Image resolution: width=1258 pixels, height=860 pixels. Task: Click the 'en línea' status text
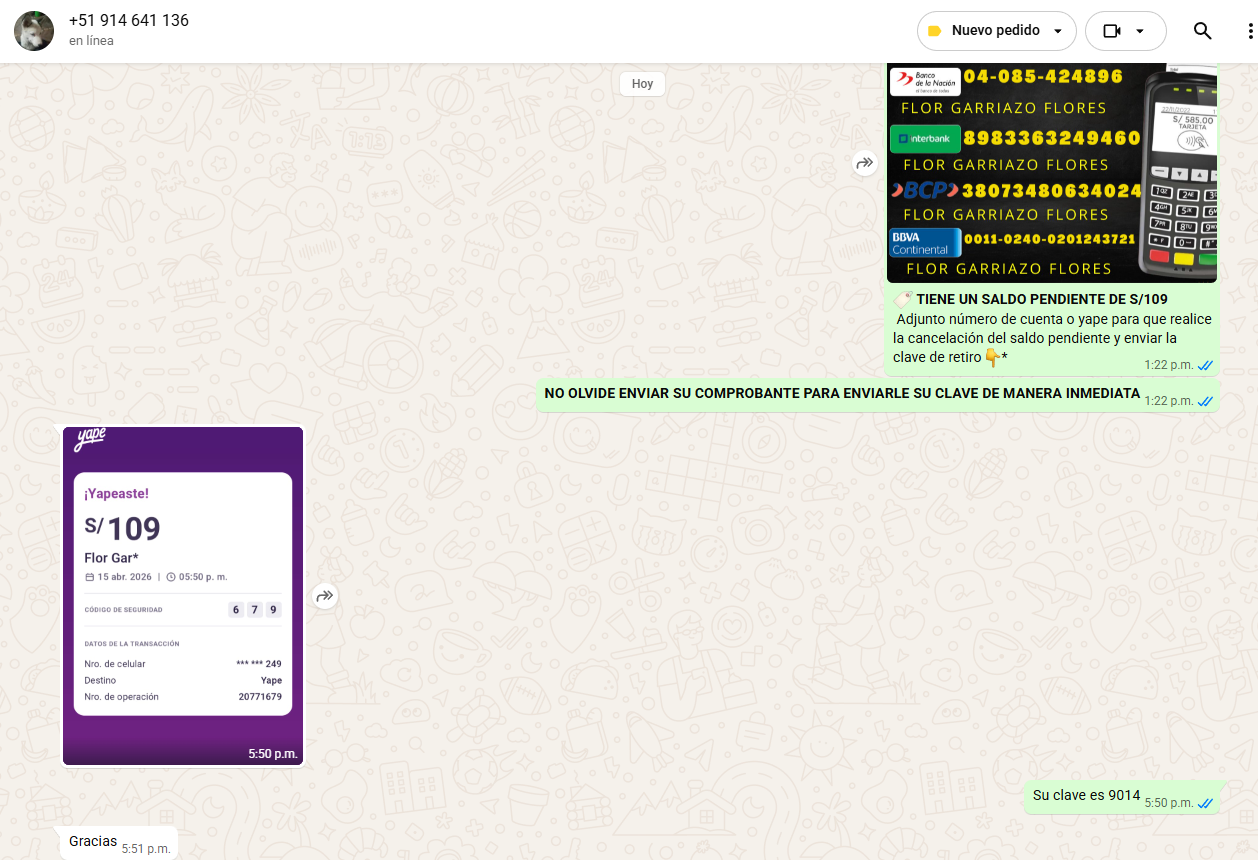(x=91, y=41)
